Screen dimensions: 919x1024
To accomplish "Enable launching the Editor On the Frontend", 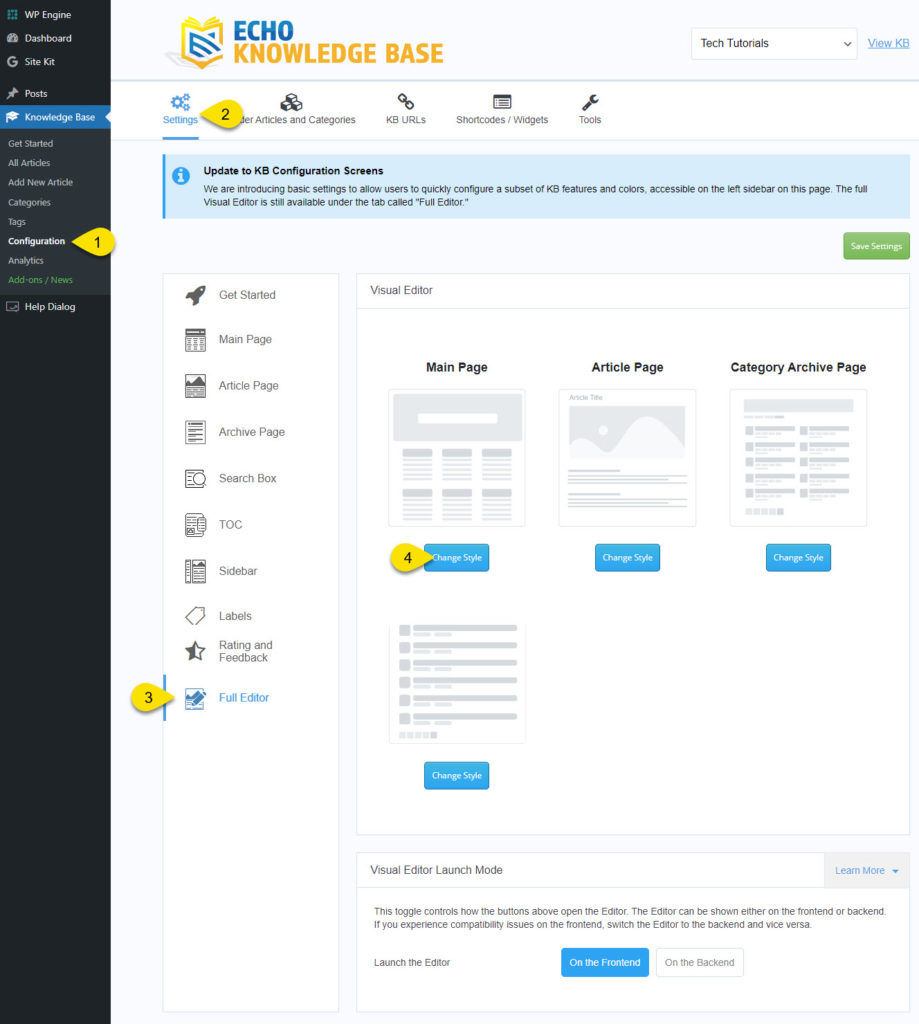I will tap(604, 962).
